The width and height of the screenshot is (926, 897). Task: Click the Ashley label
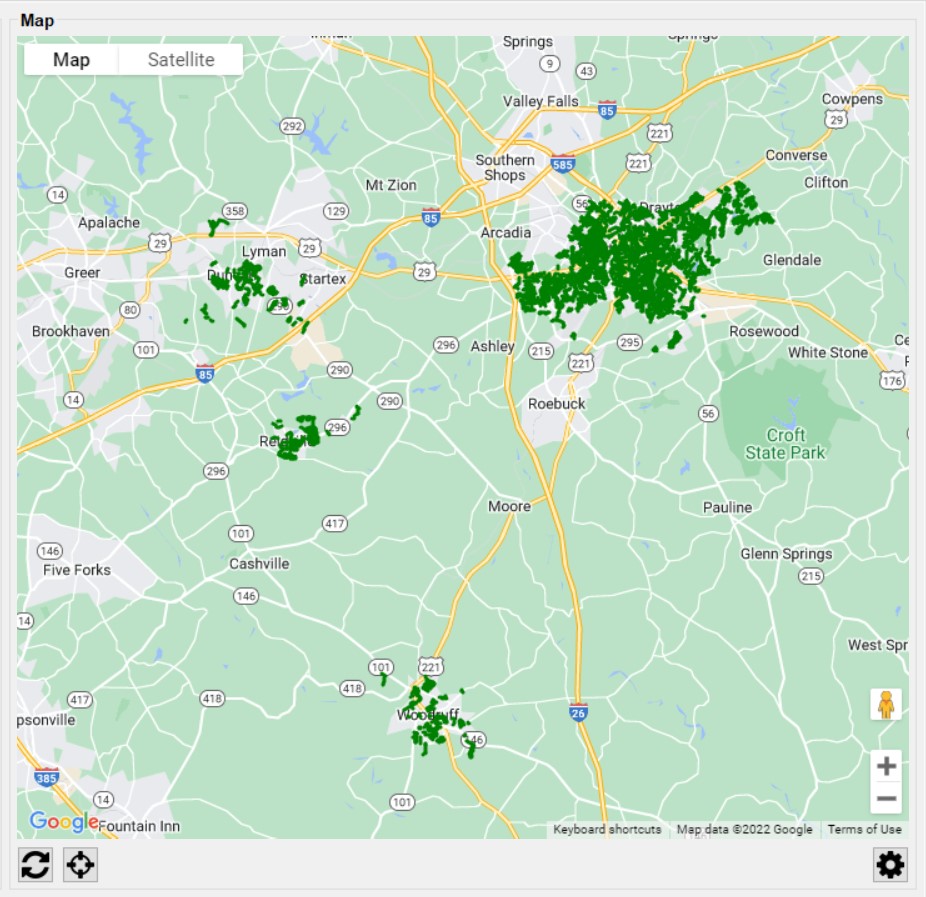pyautogui.click(x=493, y=347)
